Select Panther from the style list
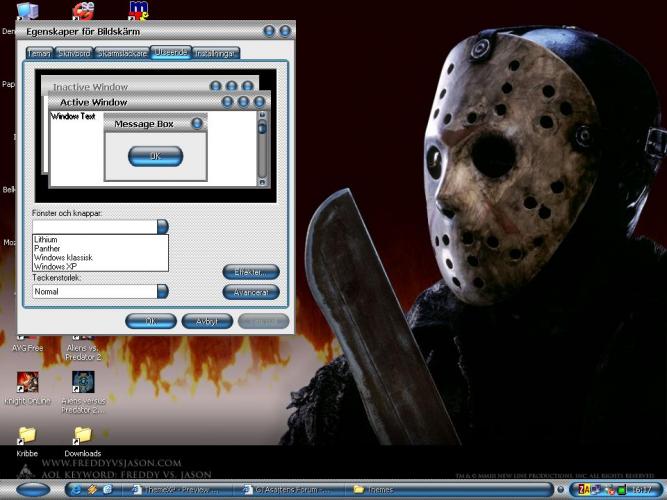The height and width of the screenshot is (500, 667). click(46, 249)
